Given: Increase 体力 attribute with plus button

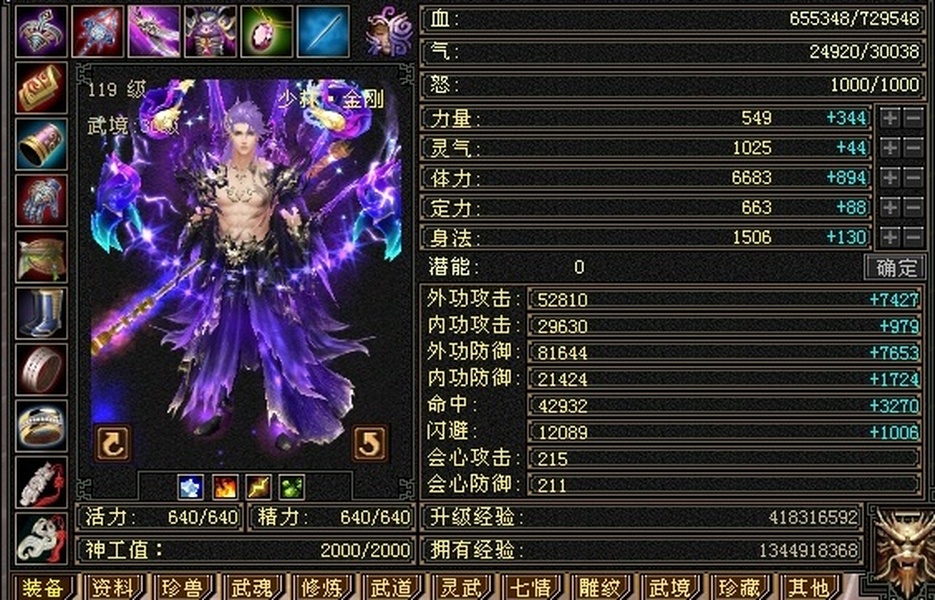Looking at the screenshot, I should [890, 178].
